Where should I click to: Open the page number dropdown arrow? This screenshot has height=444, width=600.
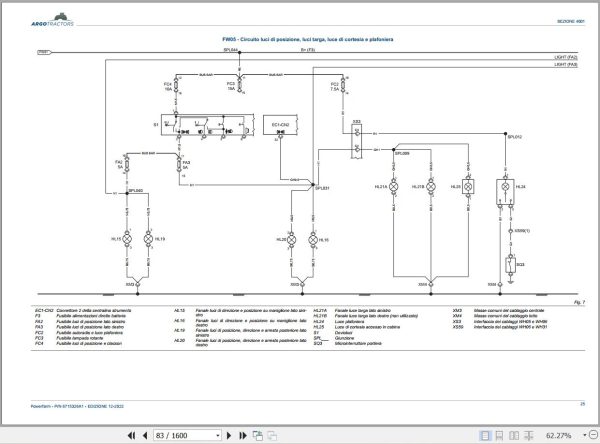218,436
